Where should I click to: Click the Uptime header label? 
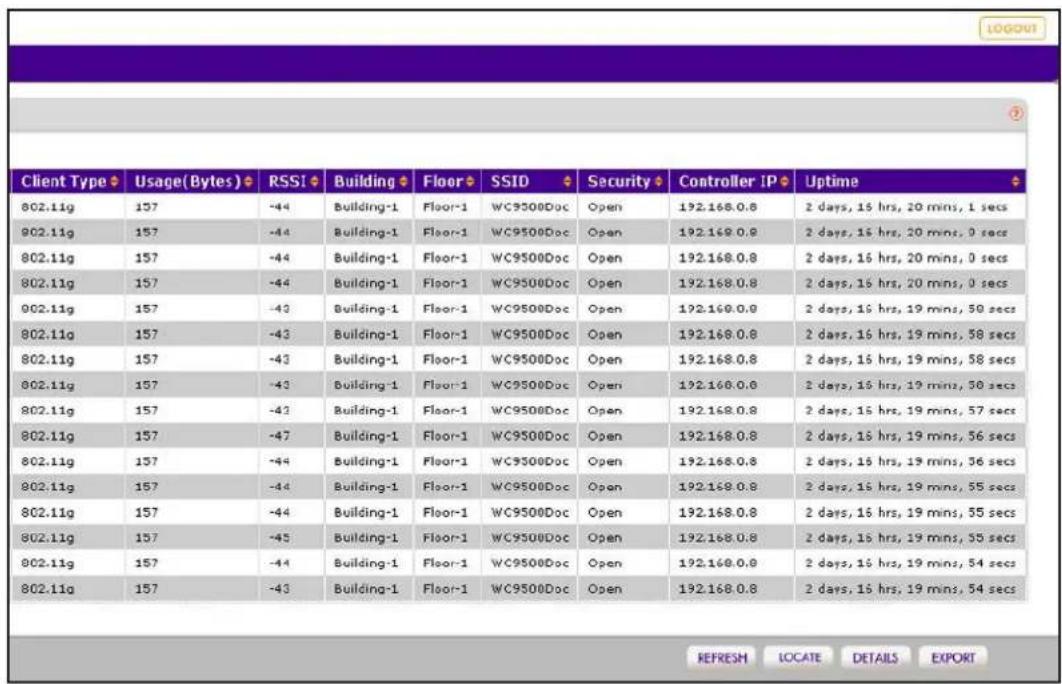tap(831, 181)
